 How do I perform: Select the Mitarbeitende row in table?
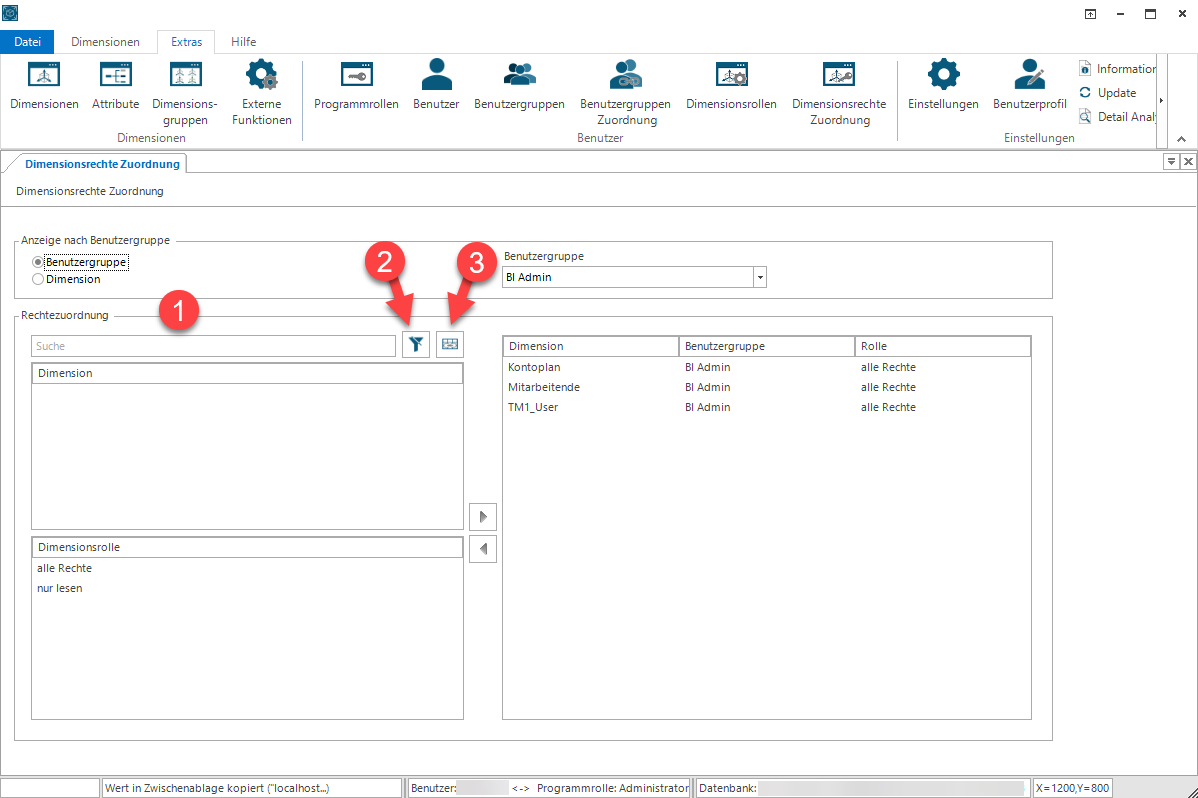[766, 387]
